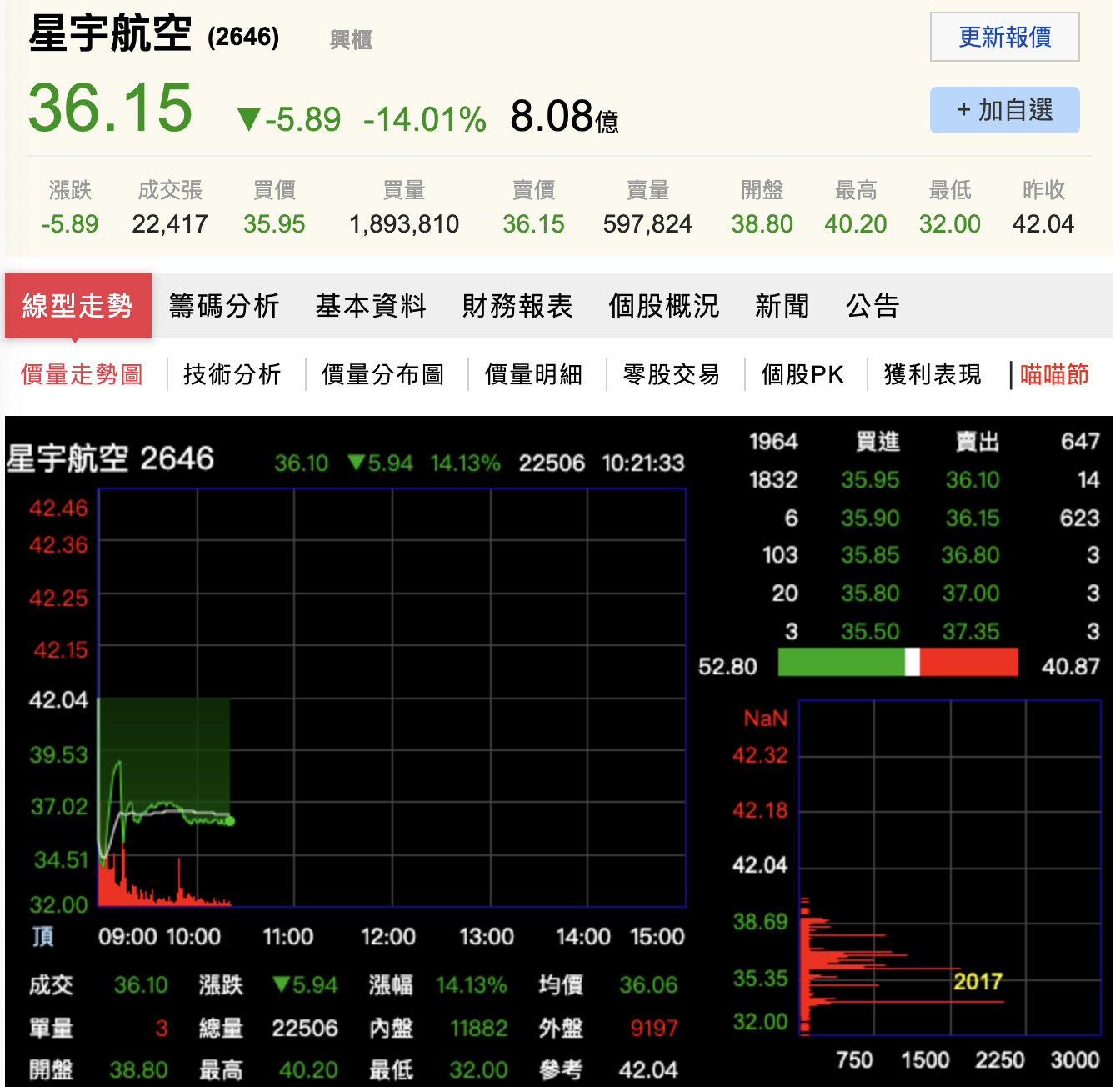Click the 賣出 column header
The width and height of the screenshot is (1120, 1087).
(x=977, y=442)
